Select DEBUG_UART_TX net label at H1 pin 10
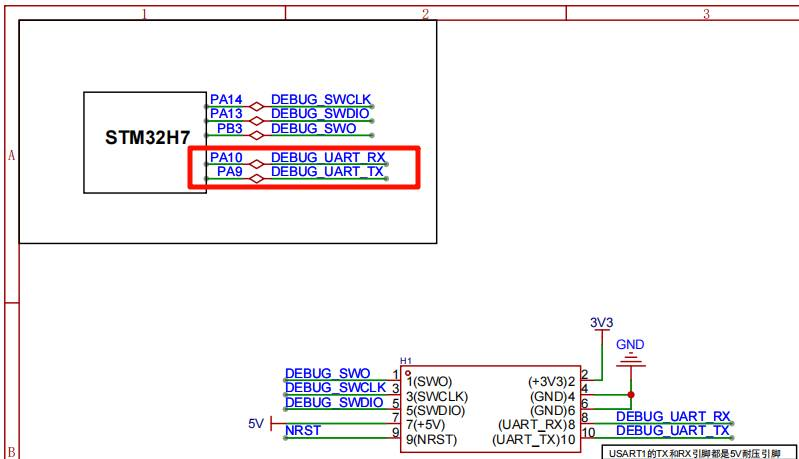 [673, 431]
